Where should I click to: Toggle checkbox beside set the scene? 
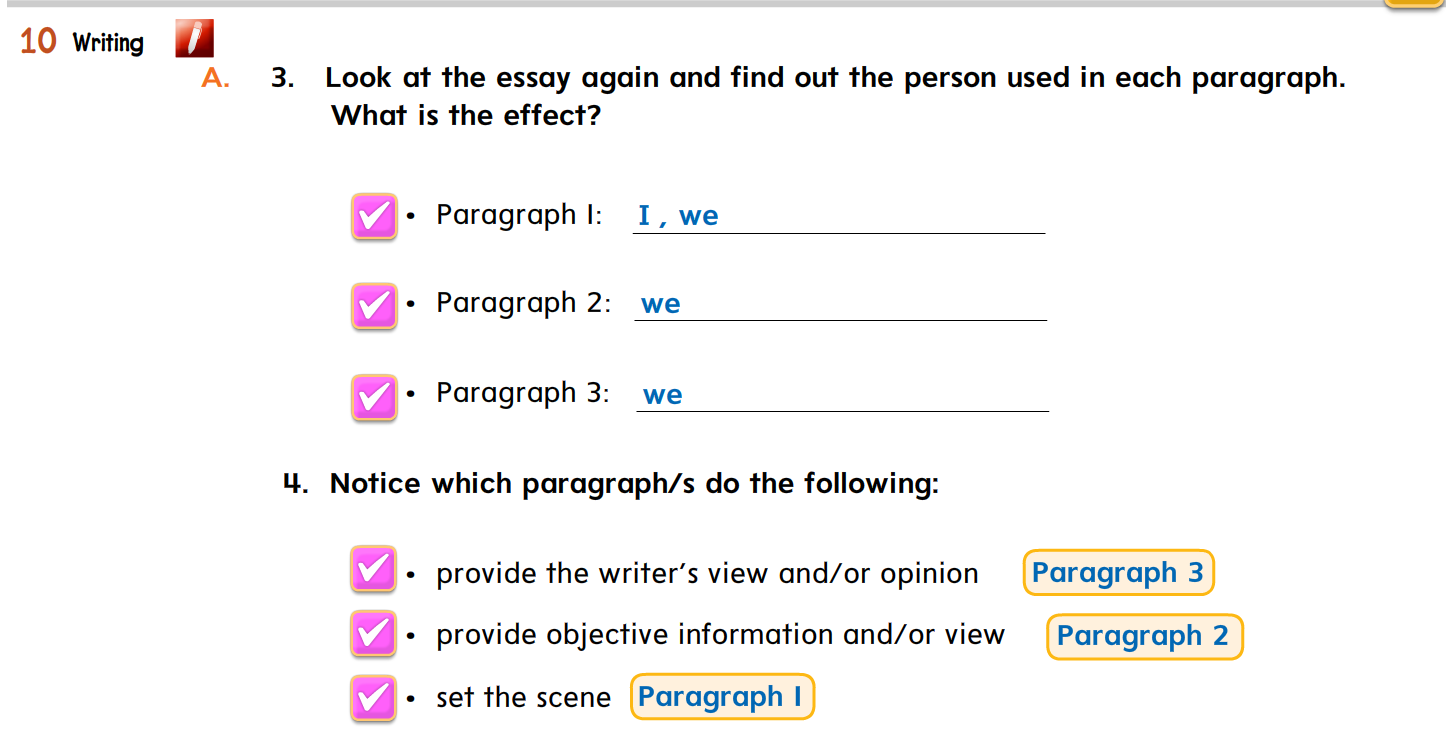pyautogui.click(x=374, y=698)
